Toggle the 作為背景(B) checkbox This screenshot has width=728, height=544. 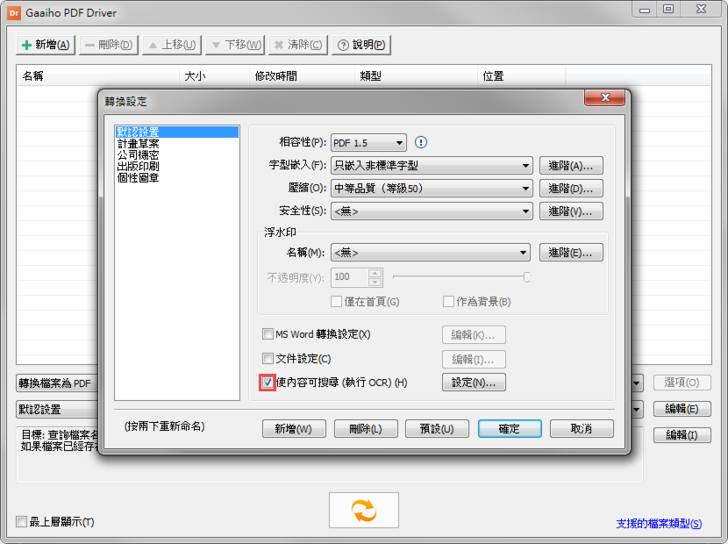448,302
